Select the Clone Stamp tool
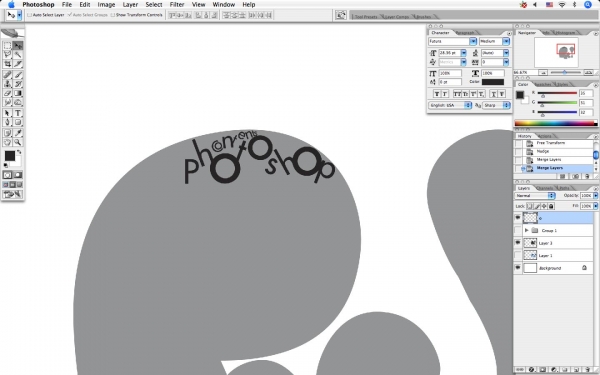600x375 pixels. (7, 84)
